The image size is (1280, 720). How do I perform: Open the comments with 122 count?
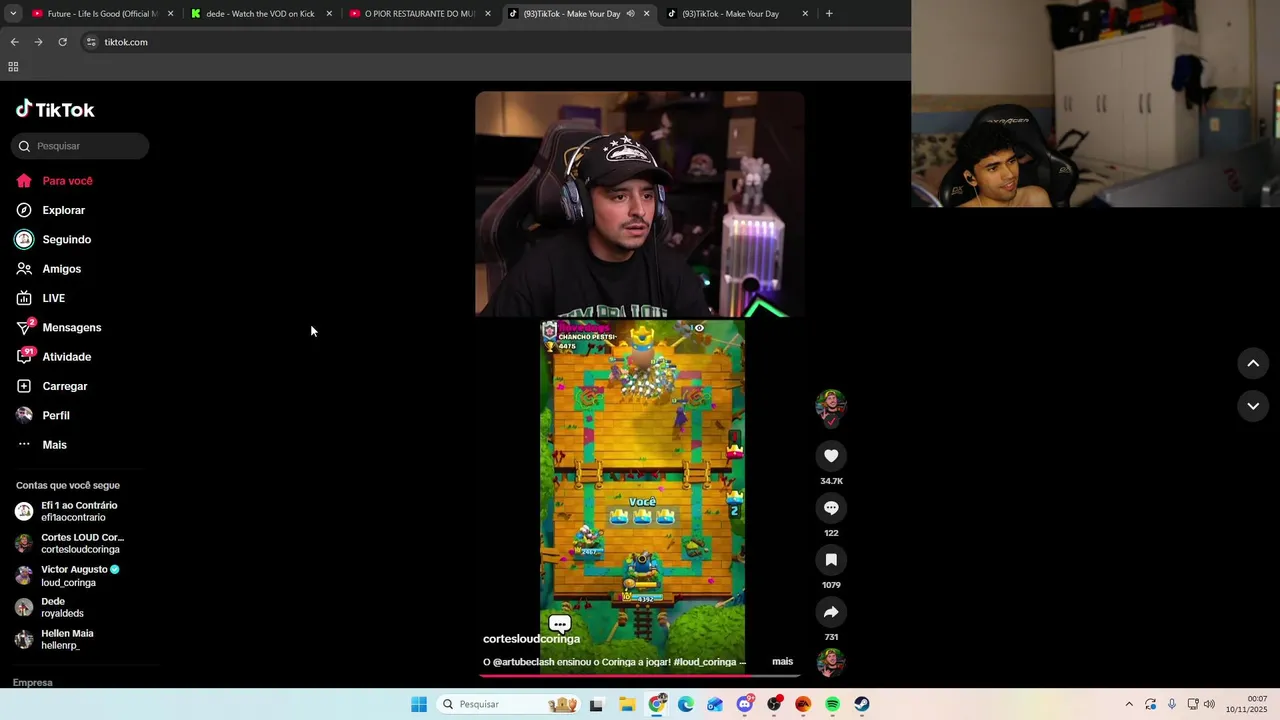[x=831, y=508]
